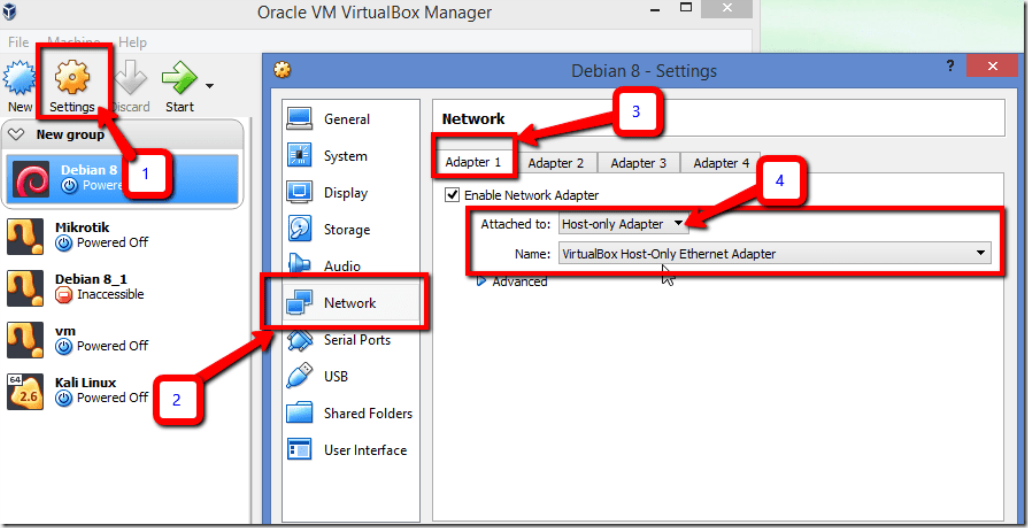Screen dimensions: 1028x528
Task: Click the Storage disk icon
Action: (300, 229)
